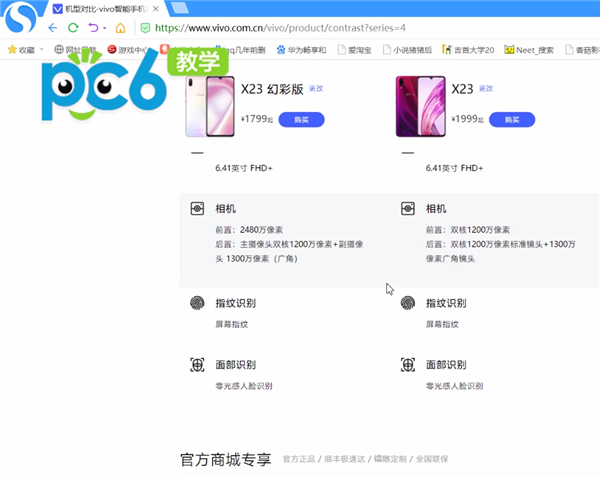
Task: Click fingerprint icon in X23 column
Action: click(408, 303)
